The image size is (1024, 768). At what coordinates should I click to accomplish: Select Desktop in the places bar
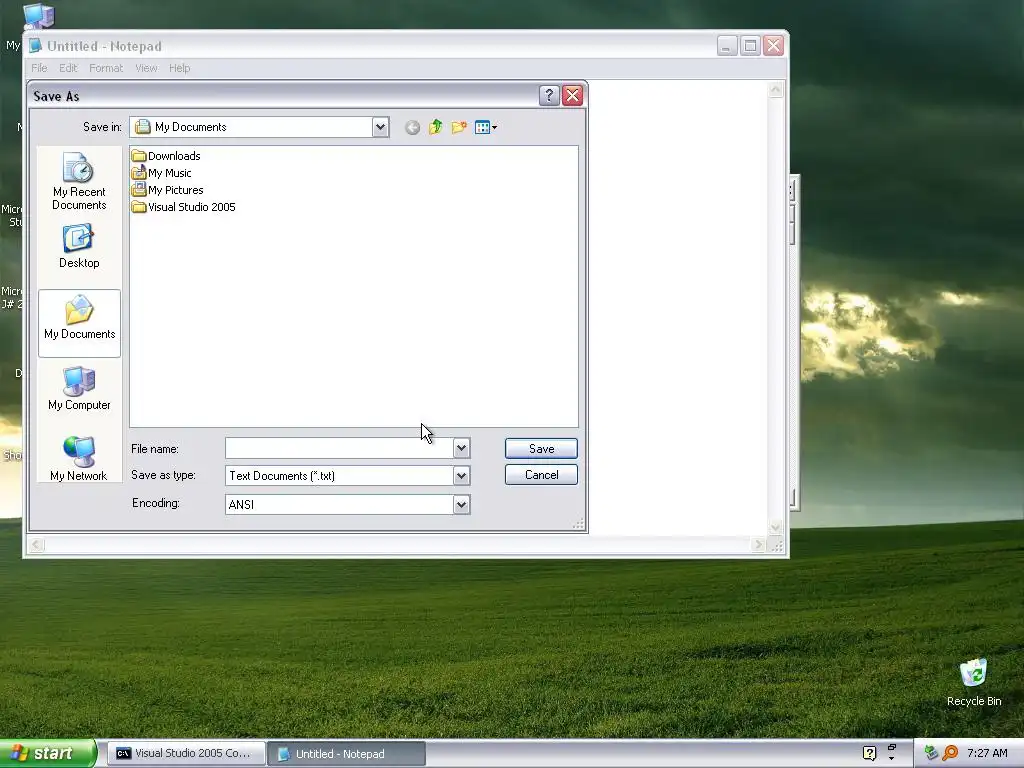[79, 246]
